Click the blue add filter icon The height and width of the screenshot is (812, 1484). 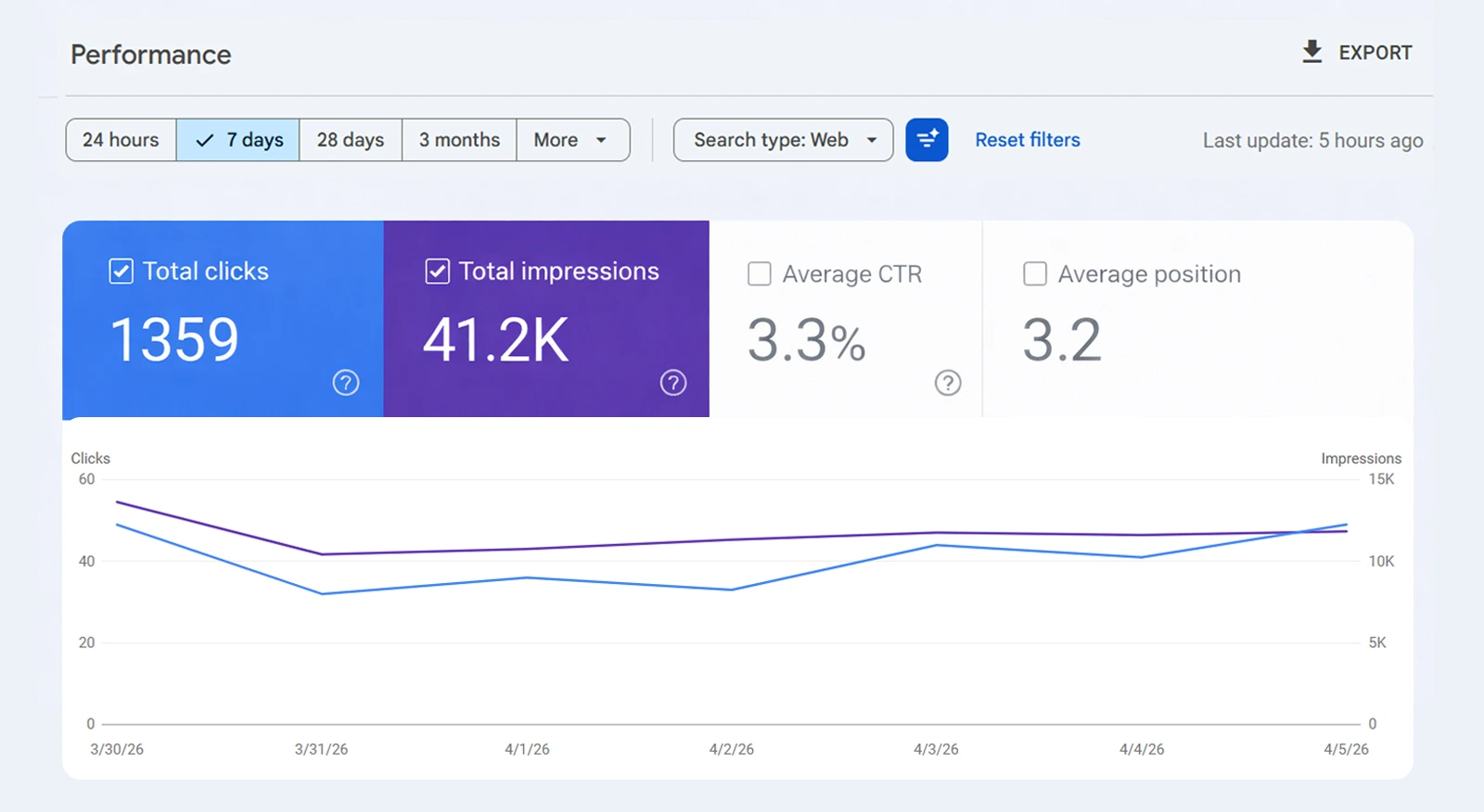(x=927, y=140)
